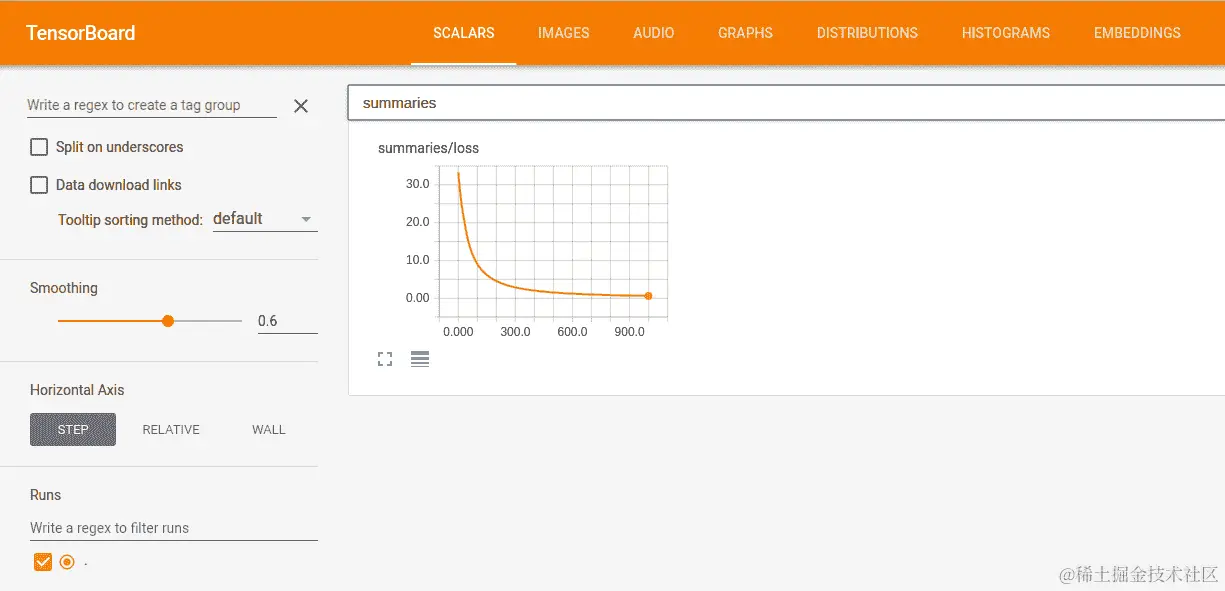Enable Data download links checkbox

tap(39, 185)
